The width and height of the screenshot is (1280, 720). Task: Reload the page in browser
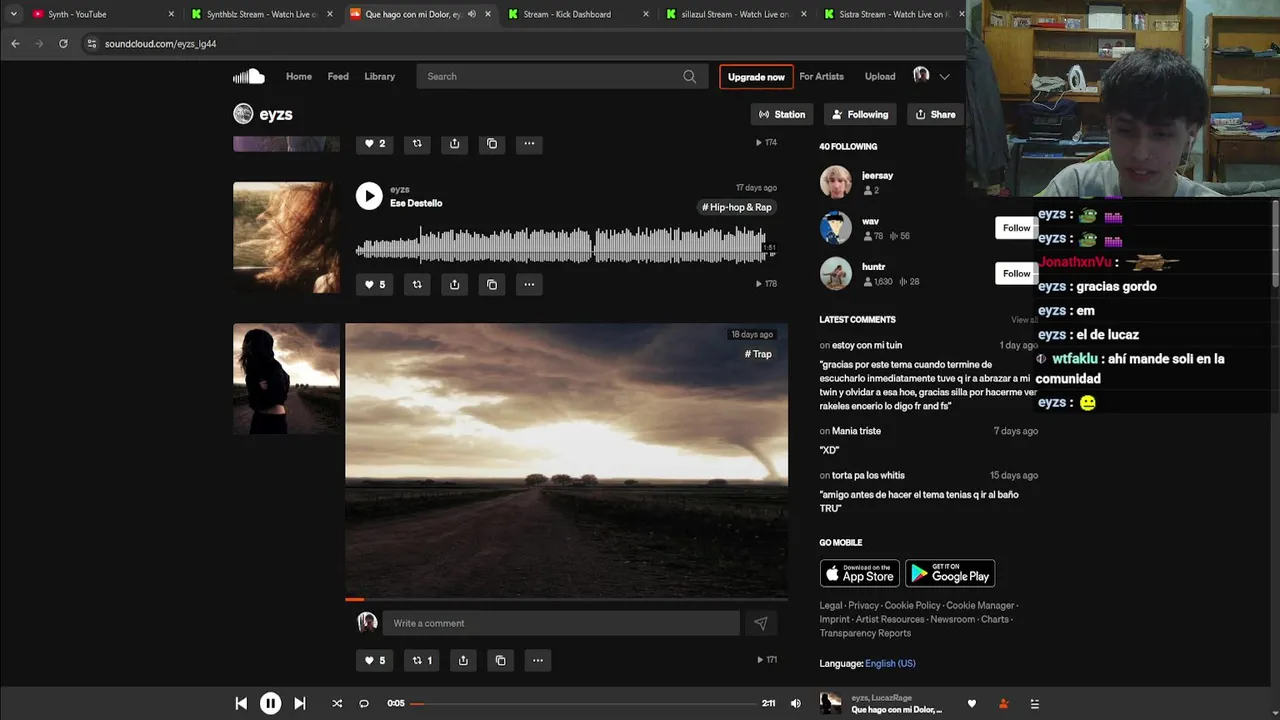click(x=63, y=44)
